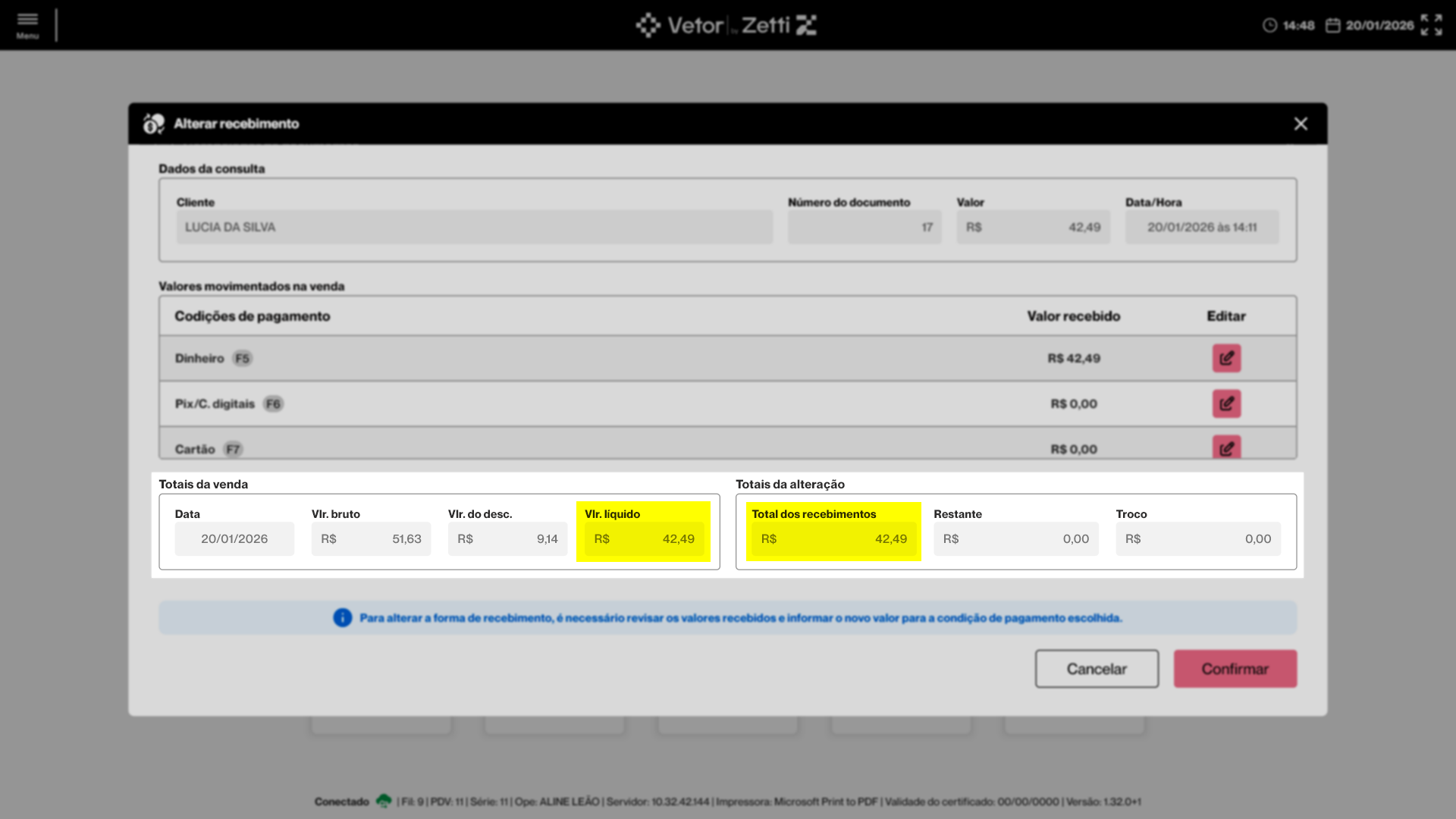Click the blue info icon

coord(343,618)
